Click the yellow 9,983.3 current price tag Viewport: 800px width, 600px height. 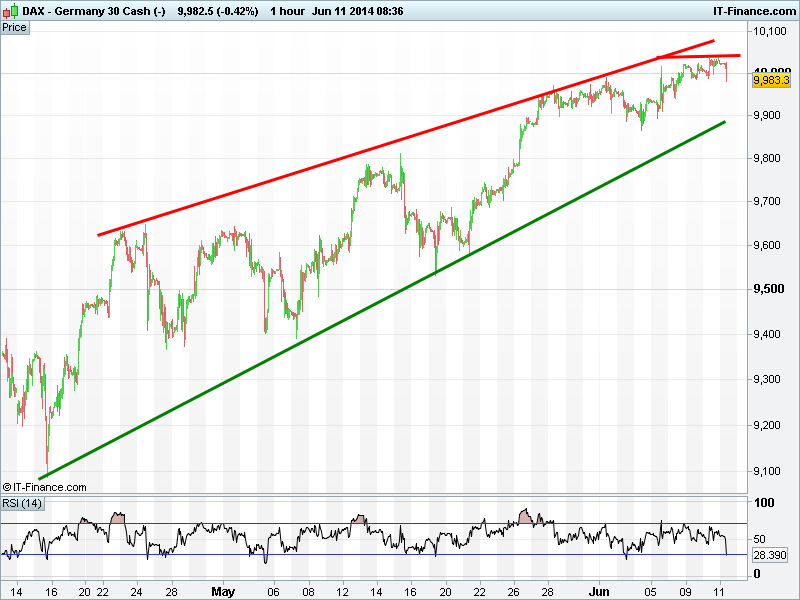(x=771, y=80)
